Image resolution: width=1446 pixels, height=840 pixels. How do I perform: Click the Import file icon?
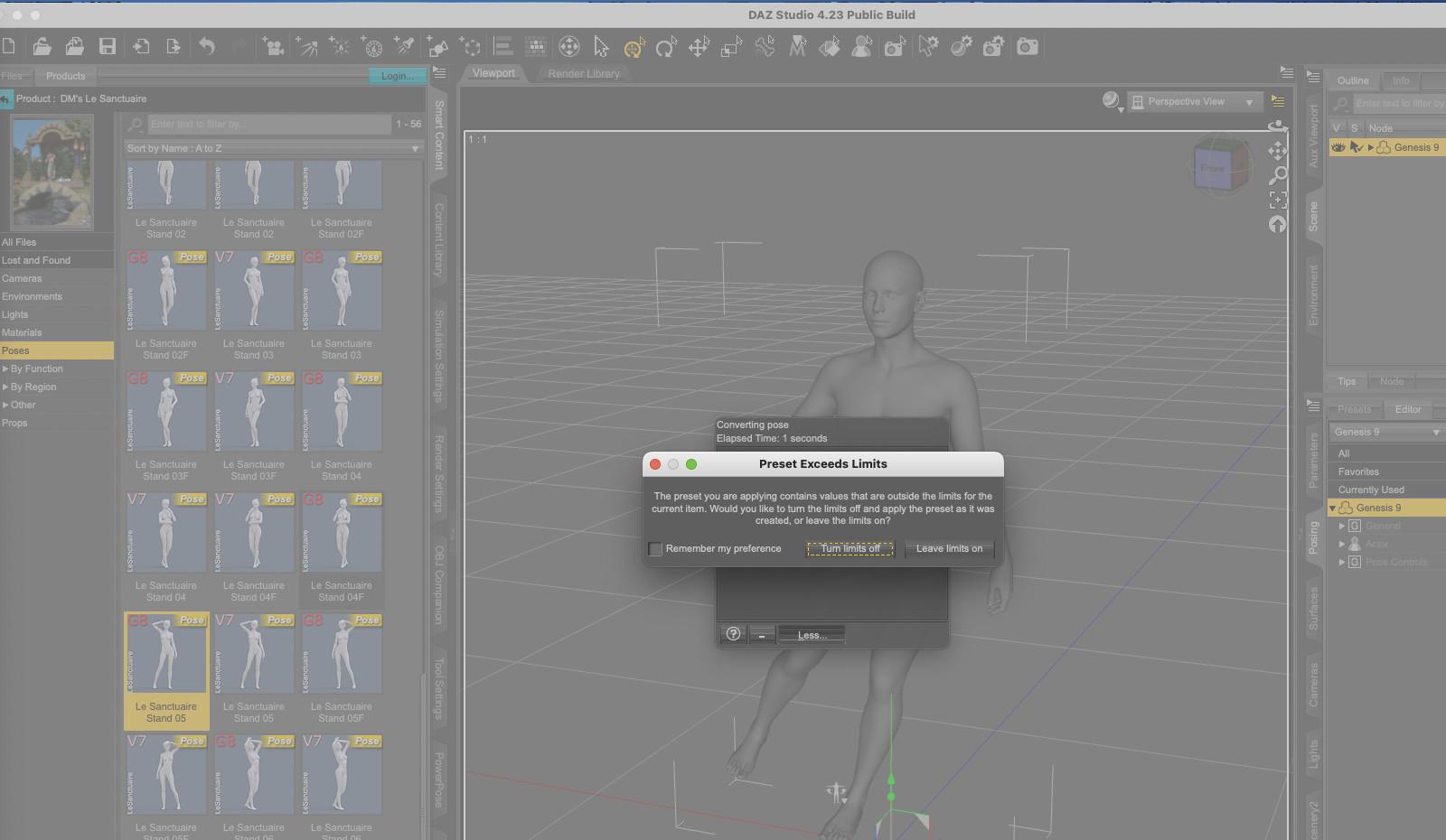[141, 46]
